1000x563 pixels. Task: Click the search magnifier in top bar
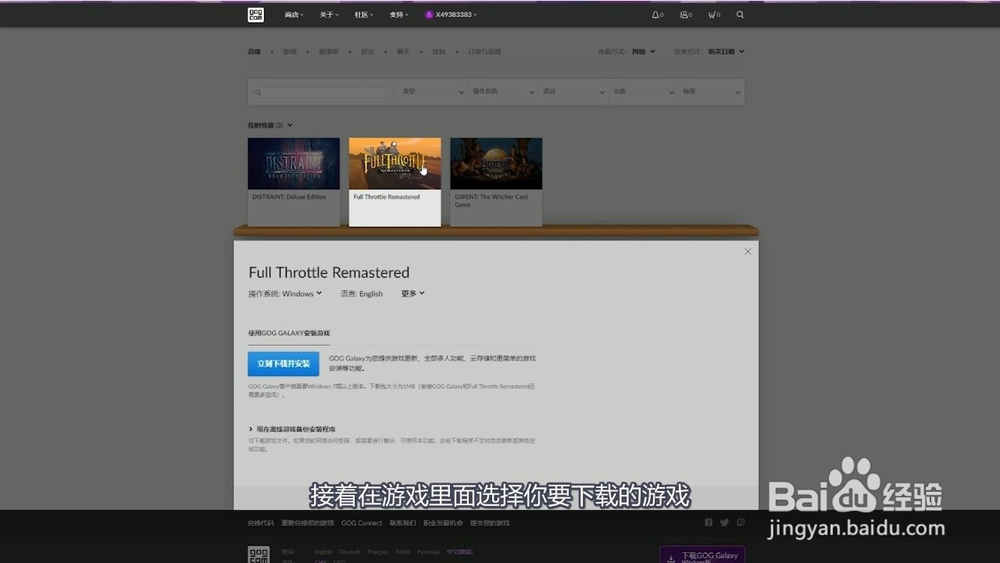(x=740, y=15)
